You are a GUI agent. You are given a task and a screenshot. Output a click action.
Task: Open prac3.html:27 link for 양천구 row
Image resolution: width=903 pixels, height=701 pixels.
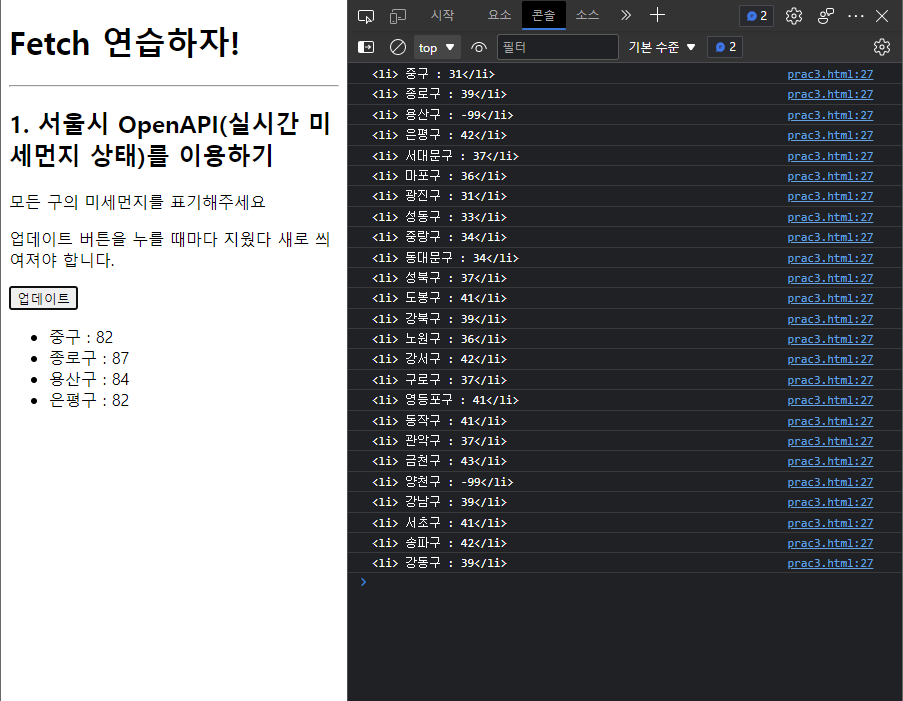pos(830,482)
